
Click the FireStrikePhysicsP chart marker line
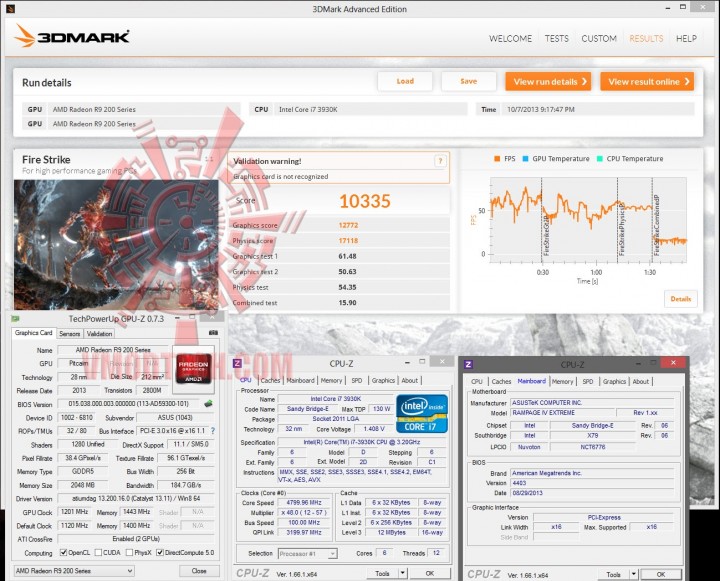(x=618, y=220)
